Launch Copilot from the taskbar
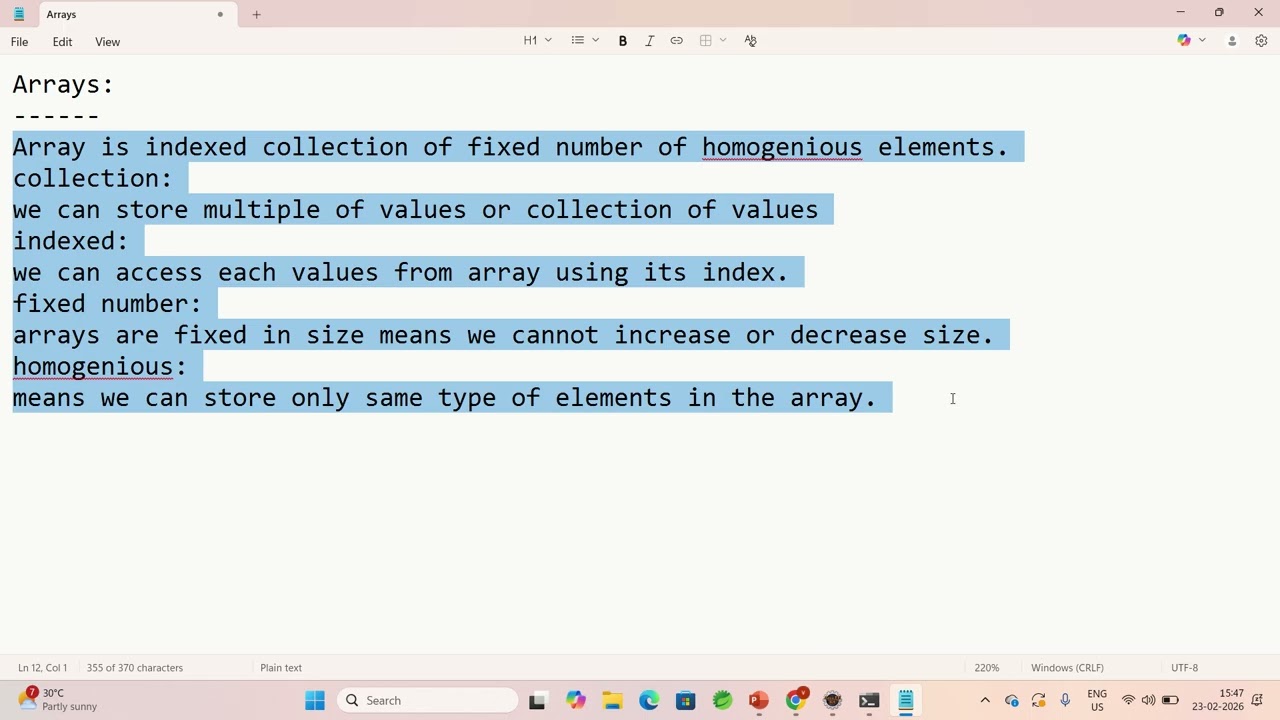Image resolution: width=1280 pixels, height=720 pixels. point(575,700)
